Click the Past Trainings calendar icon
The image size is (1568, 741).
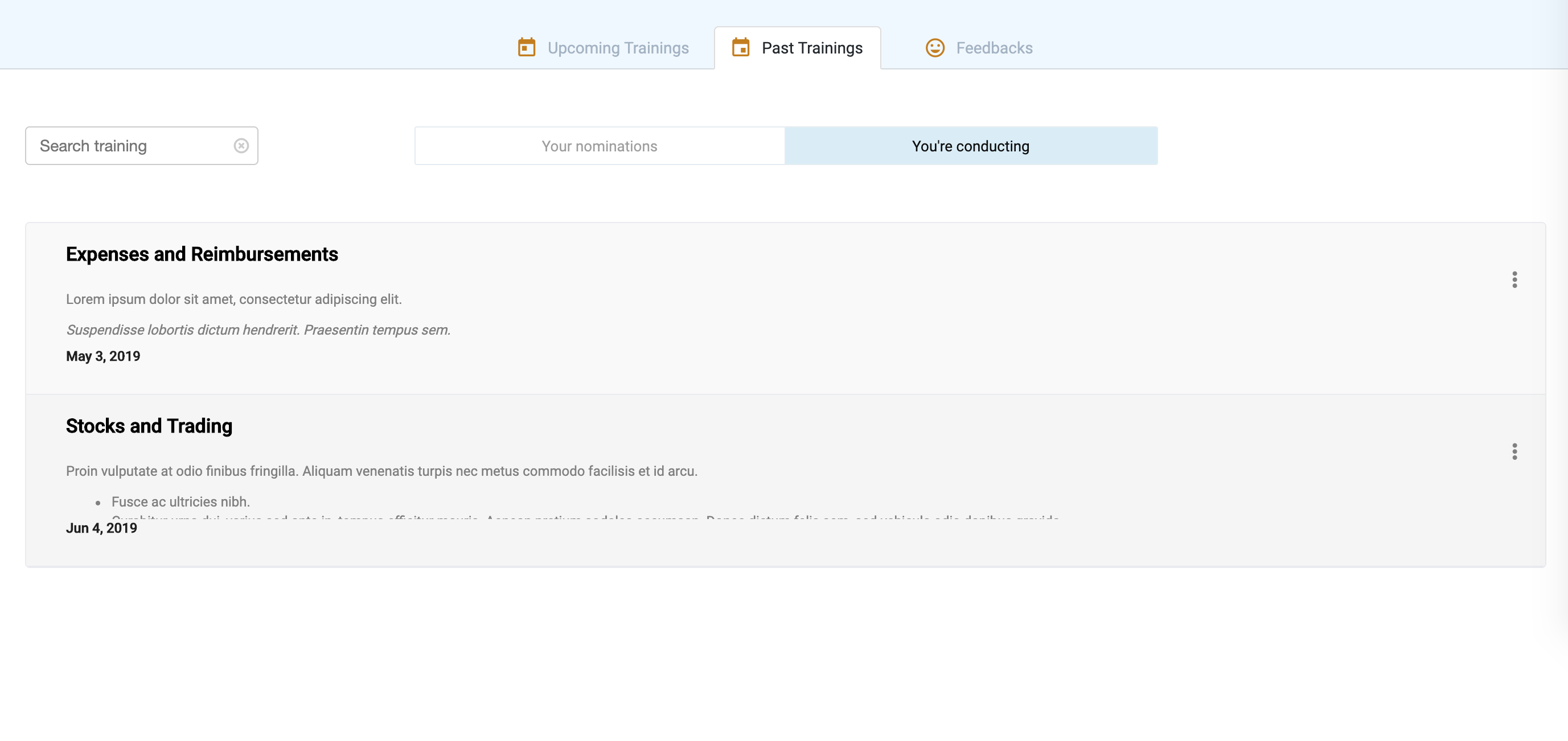pyautogui.click(x=741, y=47)
